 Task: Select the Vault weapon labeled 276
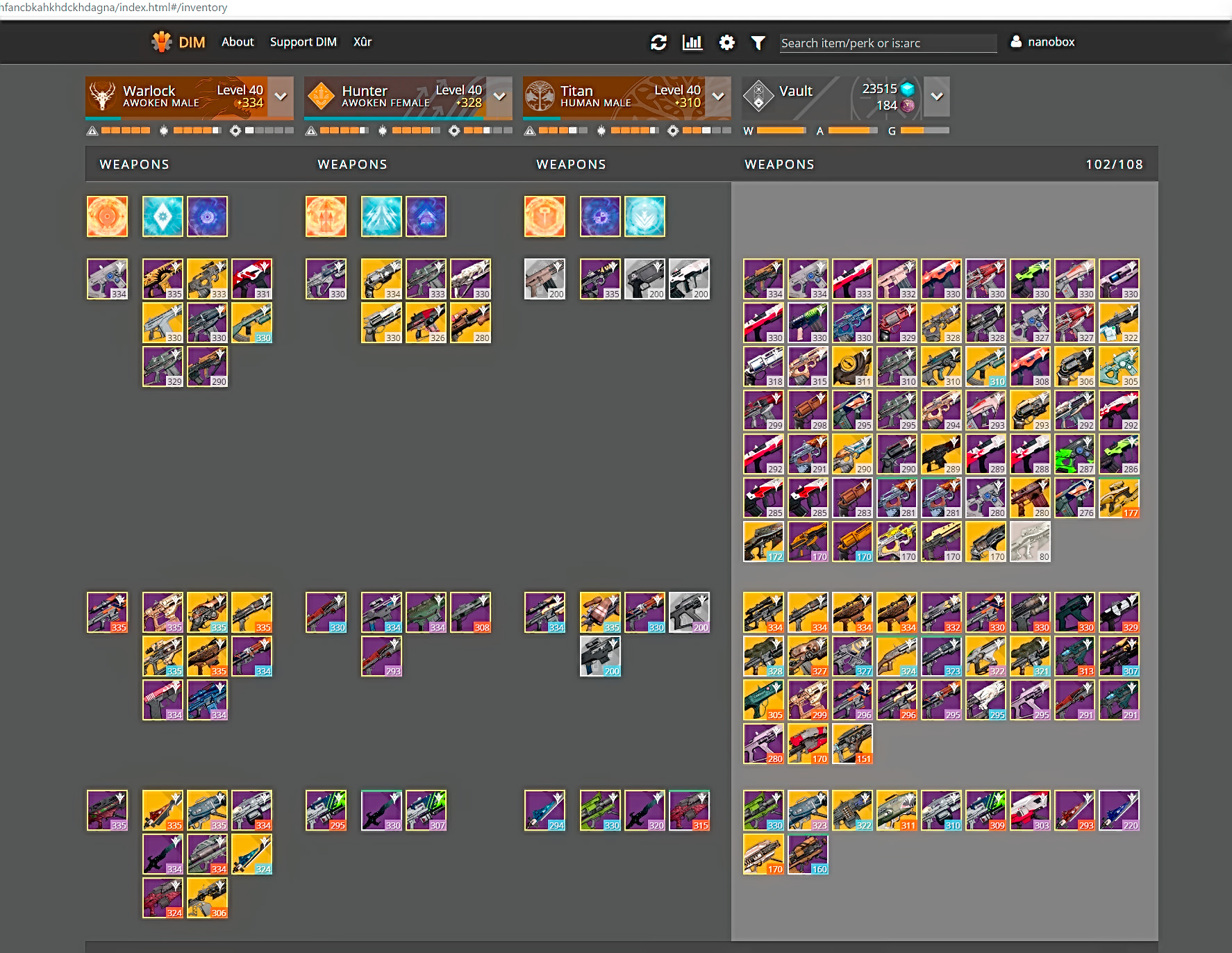[x=1074, y=498]
